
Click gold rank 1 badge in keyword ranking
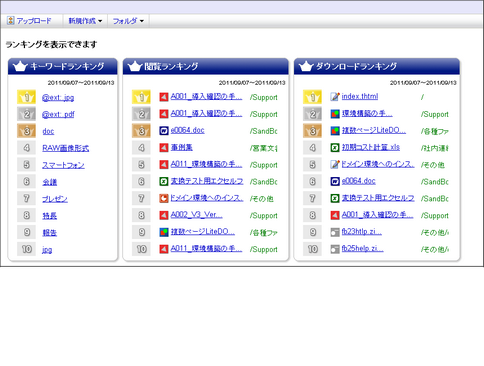coord(26,97)
